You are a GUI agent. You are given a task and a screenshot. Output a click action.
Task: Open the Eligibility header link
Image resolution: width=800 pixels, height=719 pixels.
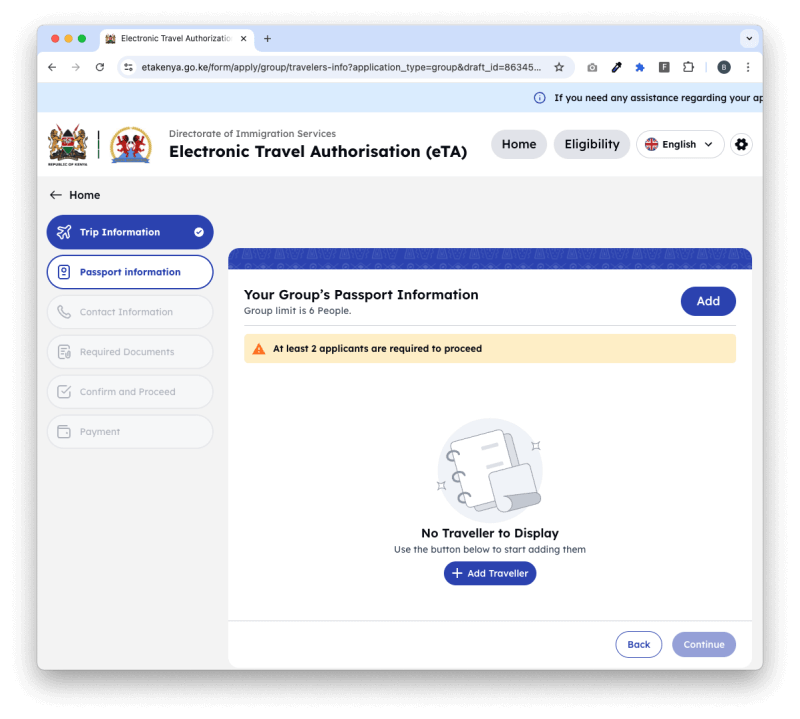tap(592, 144)
